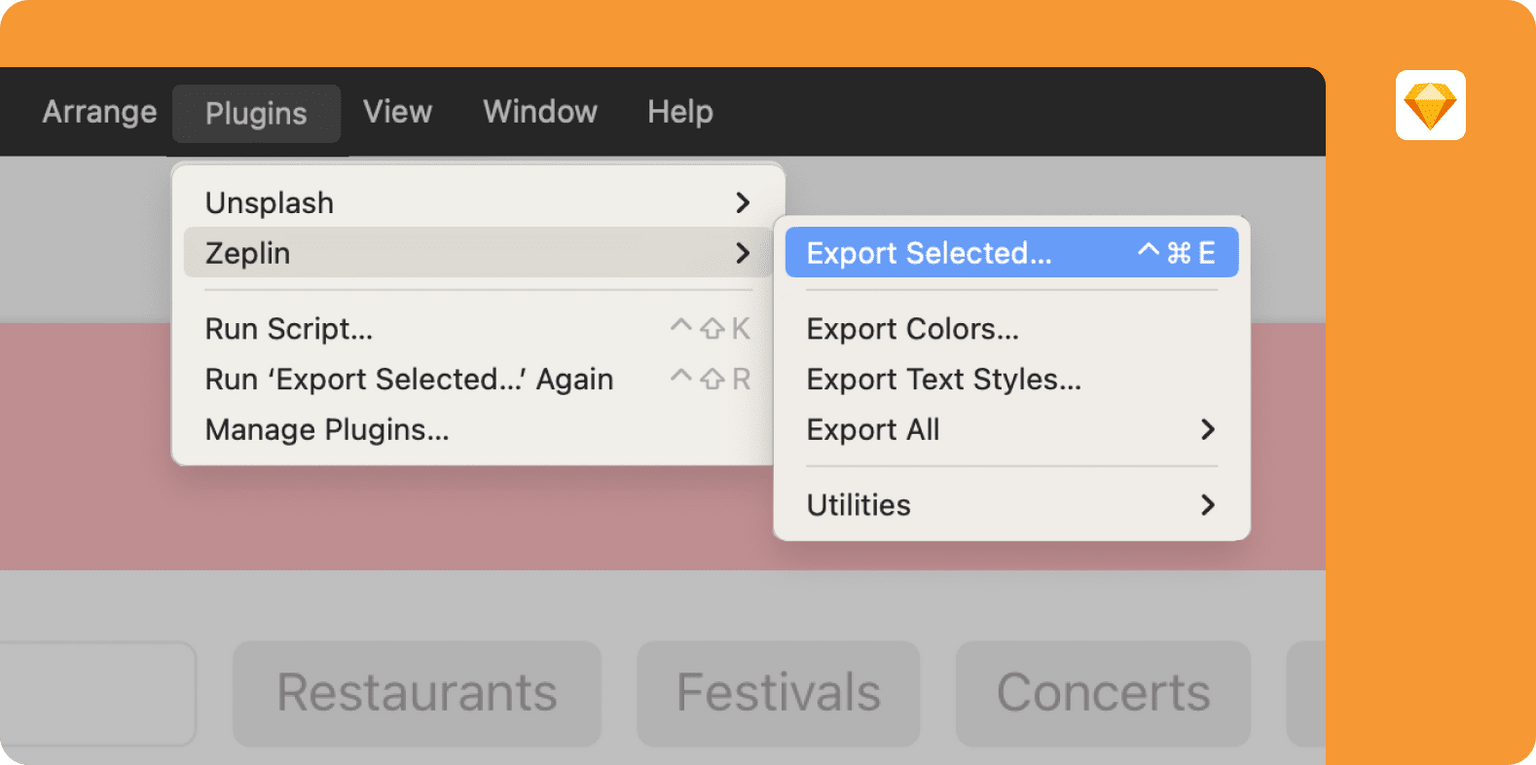
Task: Open the Window menu
Action: pos(540,112)
